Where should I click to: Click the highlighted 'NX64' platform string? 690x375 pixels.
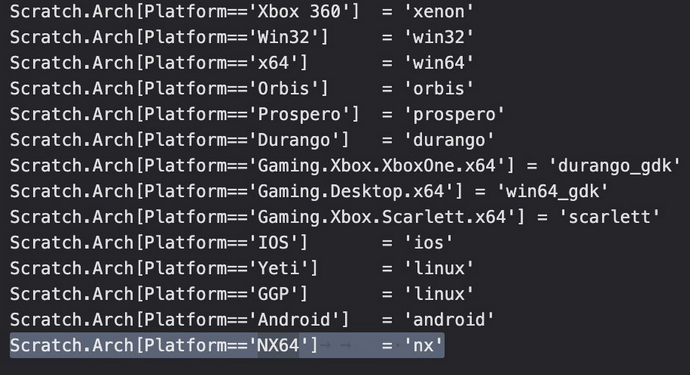pos(278,346)
